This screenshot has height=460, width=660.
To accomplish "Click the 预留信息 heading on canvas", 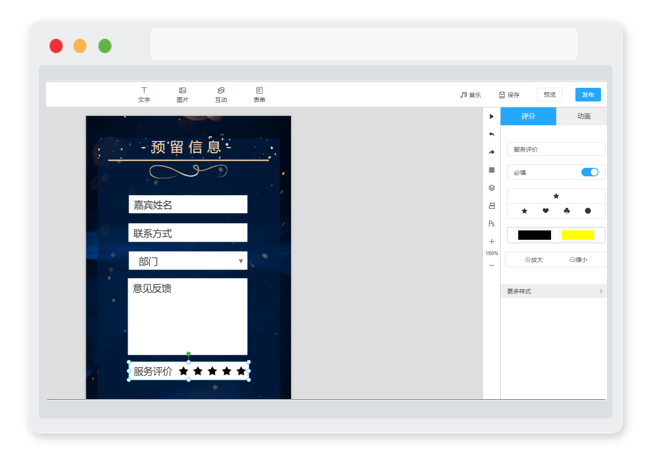I will click(x=186, y=147).
